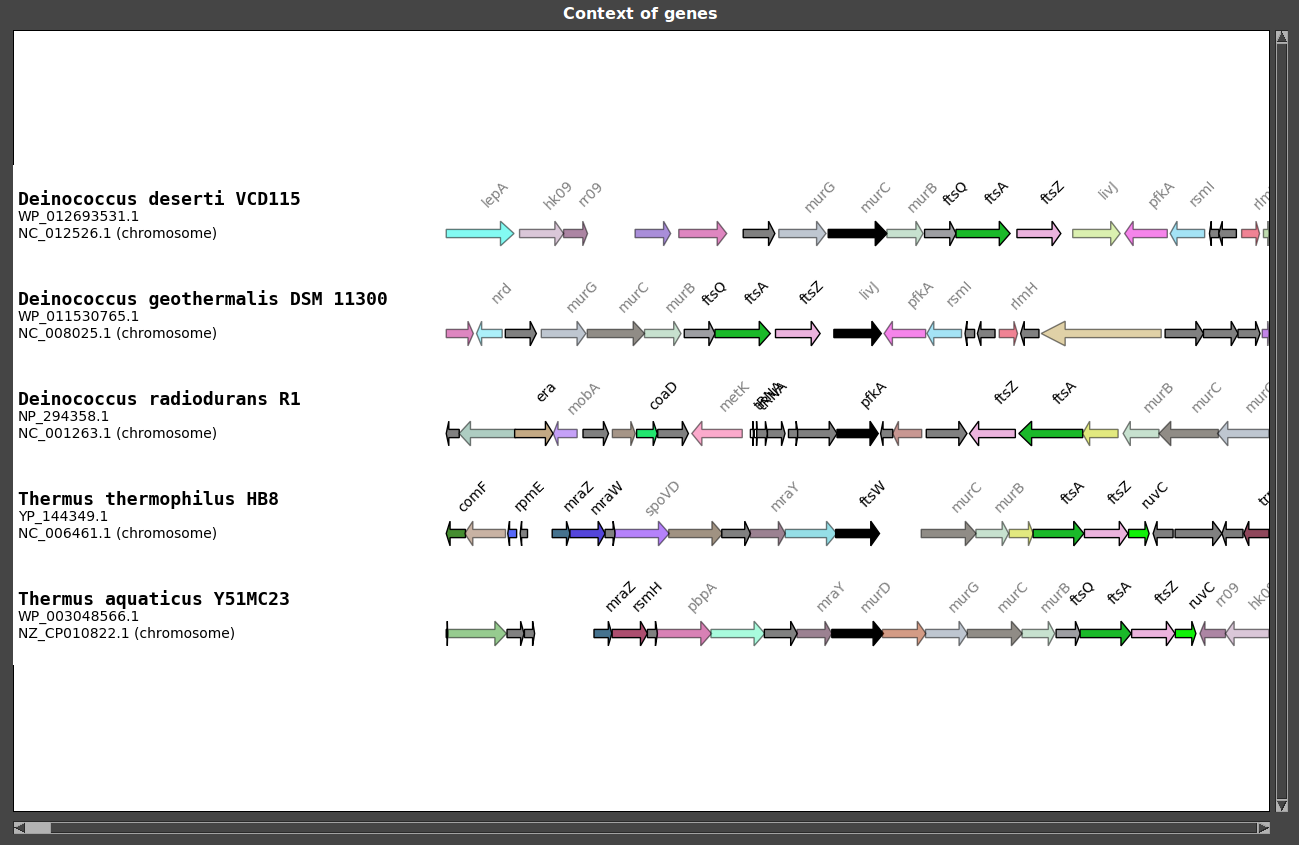Click the pink metK gene arrow in Deinococcus radiodurans
The width and height of the screenshot is (1299, 845).
click(x=717, y=433)
